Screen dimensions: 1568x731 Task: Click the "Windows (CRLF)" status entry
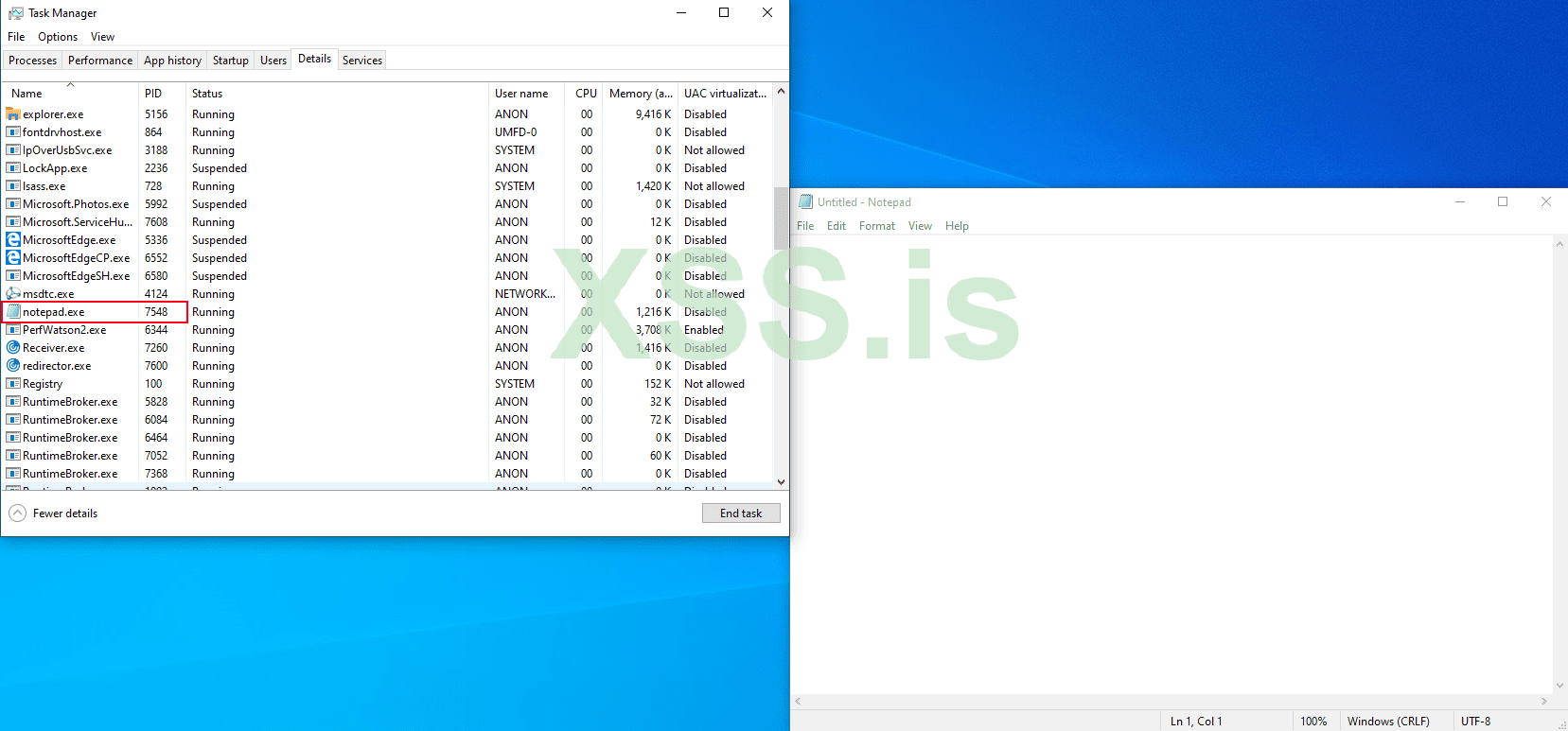pyautogui.click(x=1388, y=722)
